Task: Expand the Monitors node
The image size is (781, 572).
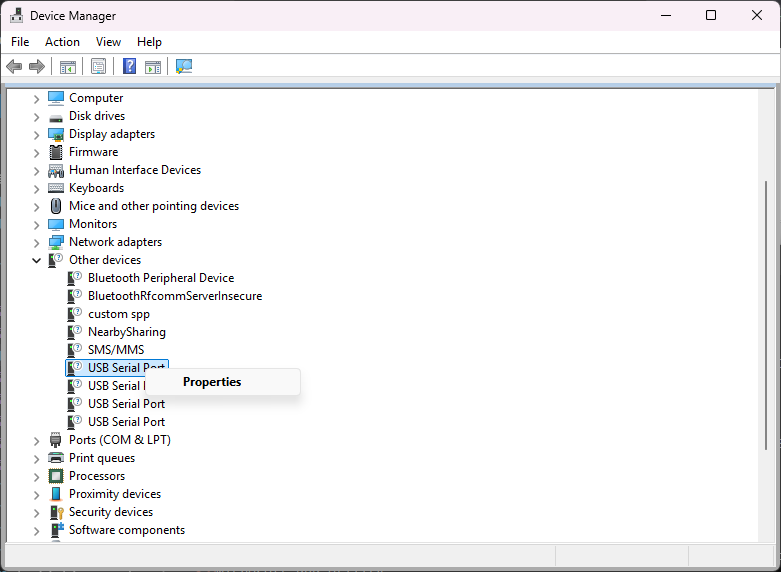Action: click(x=36, y=225)
